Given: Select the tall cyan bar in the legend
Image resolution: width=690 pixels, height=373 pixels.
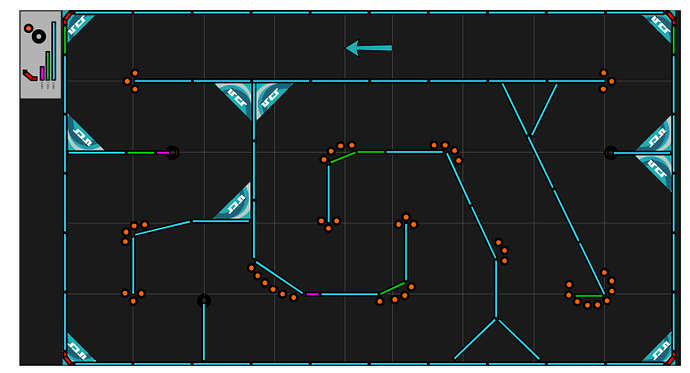Looking at the screenshot, I should (x=54, y=51).
